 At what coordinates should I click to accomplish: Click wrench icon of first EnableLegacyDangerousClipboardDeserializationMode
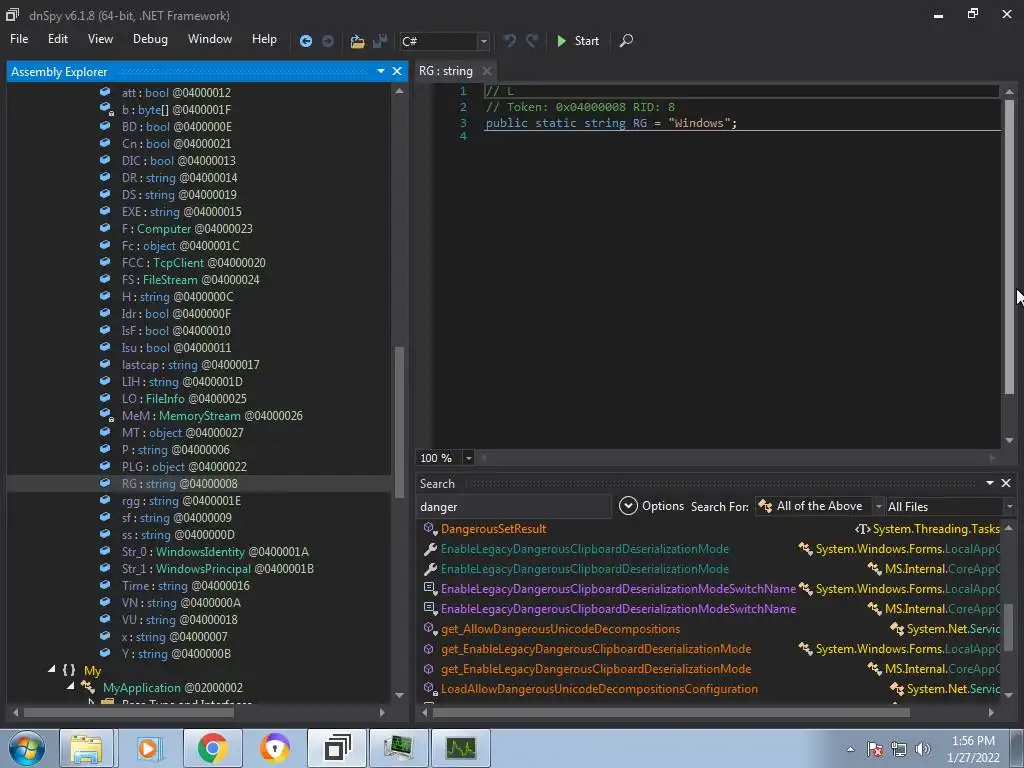point(430,549)
